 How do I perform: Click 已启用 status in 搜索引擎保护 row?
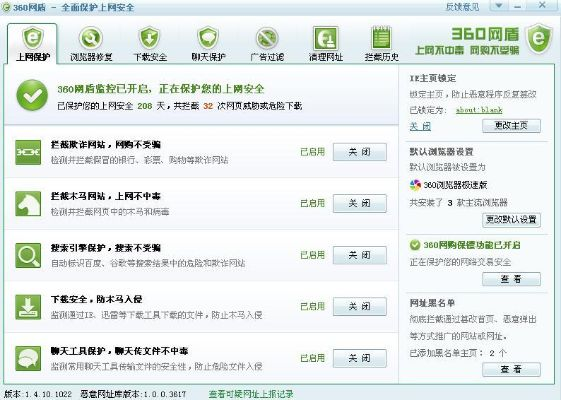coord(312,255)
